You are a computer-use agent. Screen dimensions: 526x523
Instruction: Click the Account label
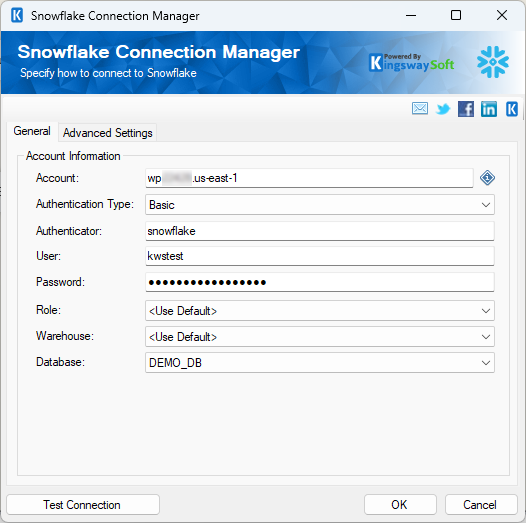point(57,178)
